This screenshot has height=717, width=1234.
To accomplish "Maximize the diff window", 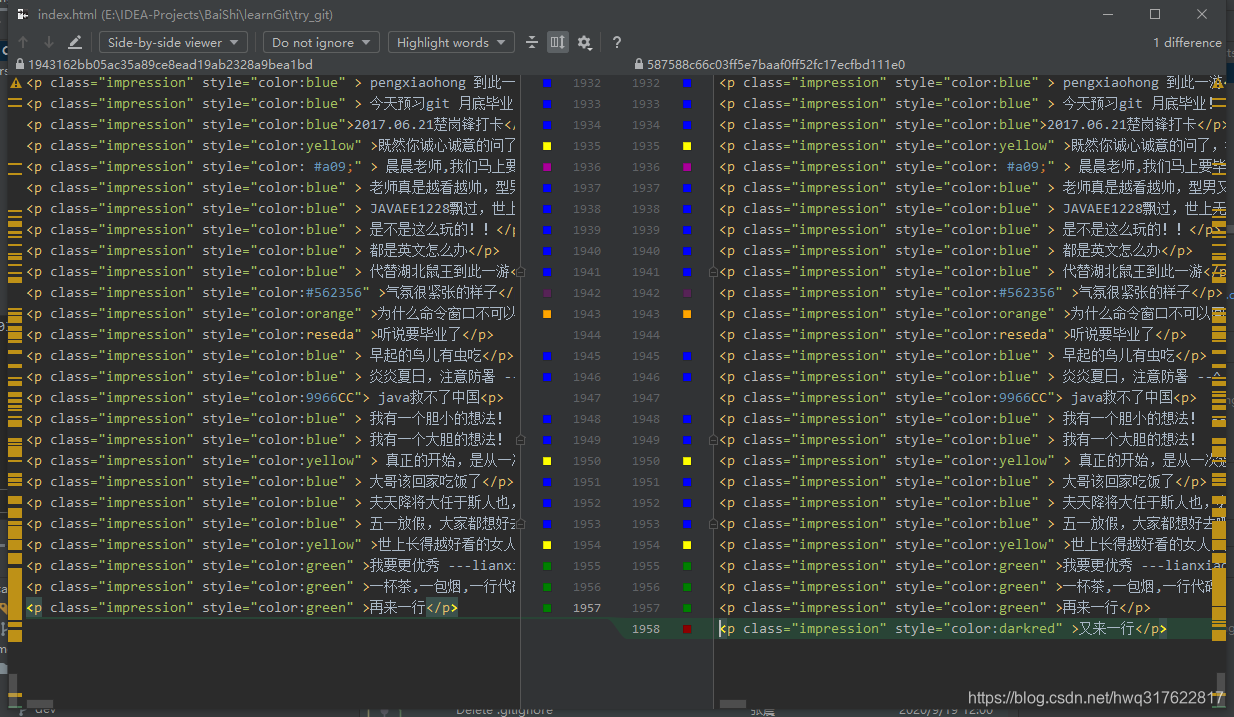I will (x=1155, y=14).
